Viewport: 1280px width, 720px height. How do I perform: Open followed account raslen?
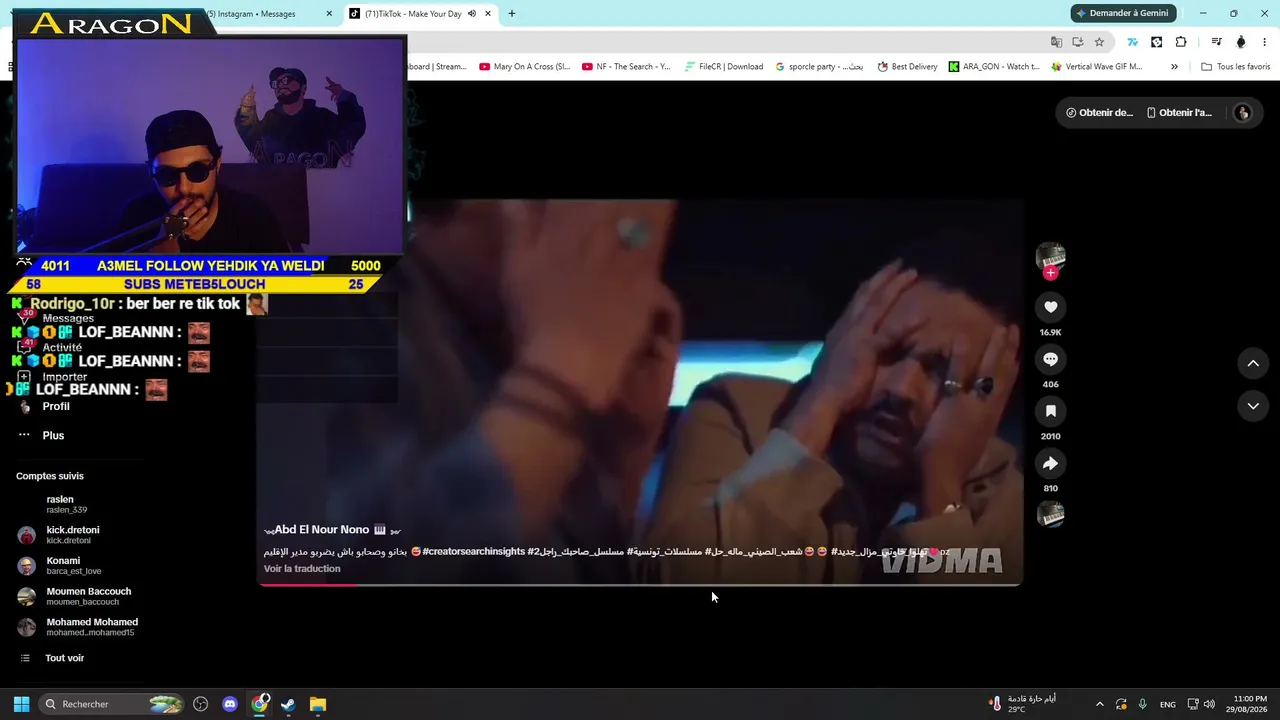click(66, 504)
